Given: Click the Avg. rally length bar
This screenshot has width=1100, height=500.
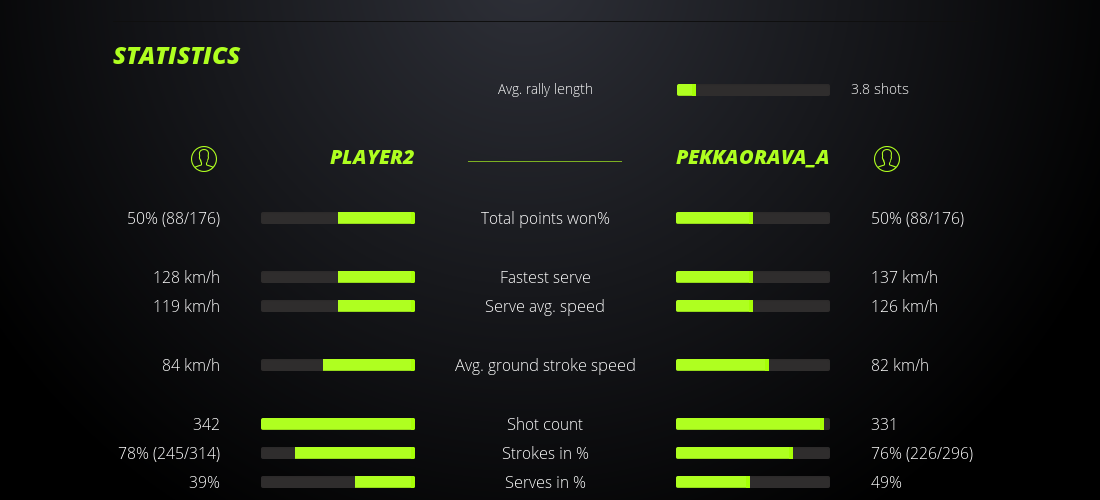Looking at the screenshot, I should point(753,90).
